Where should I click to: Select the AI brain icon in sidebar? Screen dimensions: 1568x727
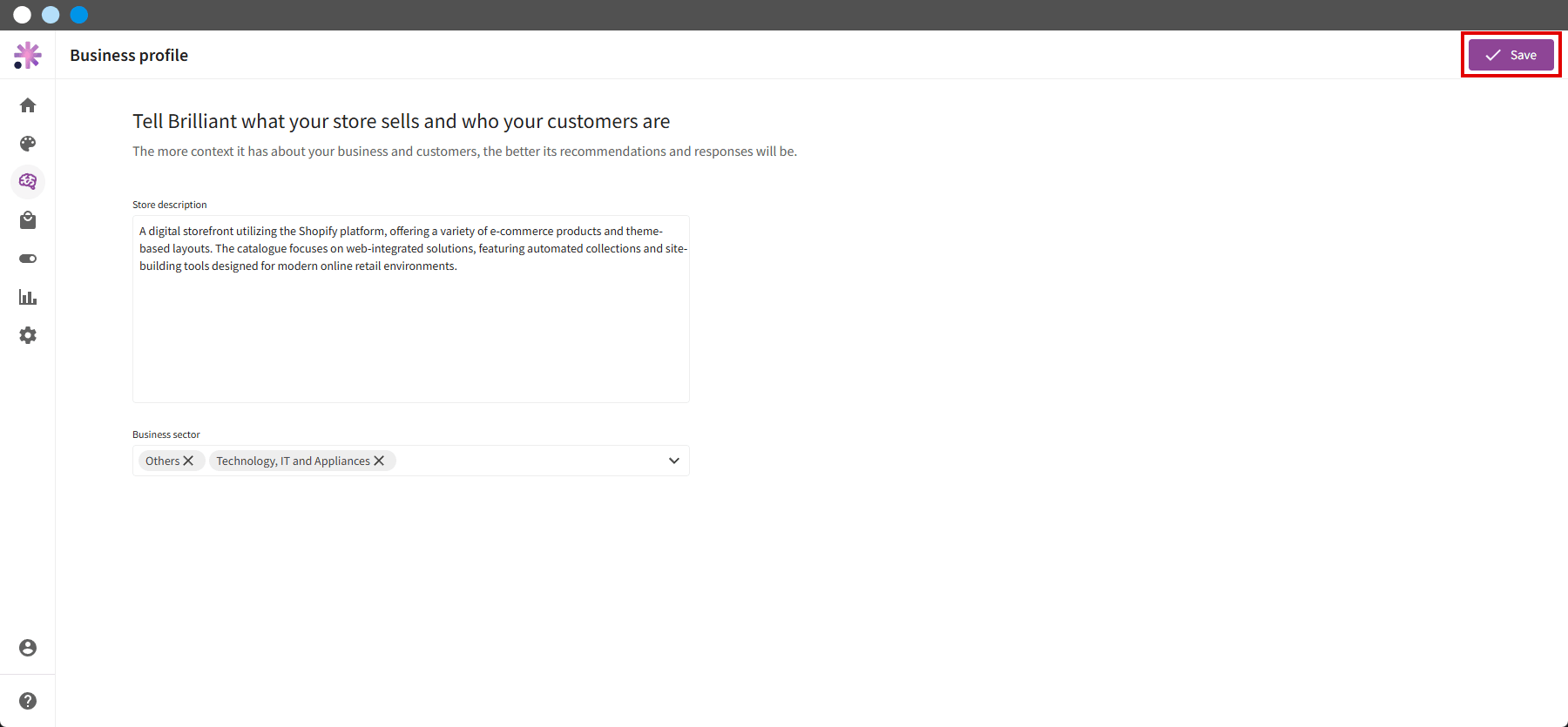pyautogui.click(x=28, y=181)
